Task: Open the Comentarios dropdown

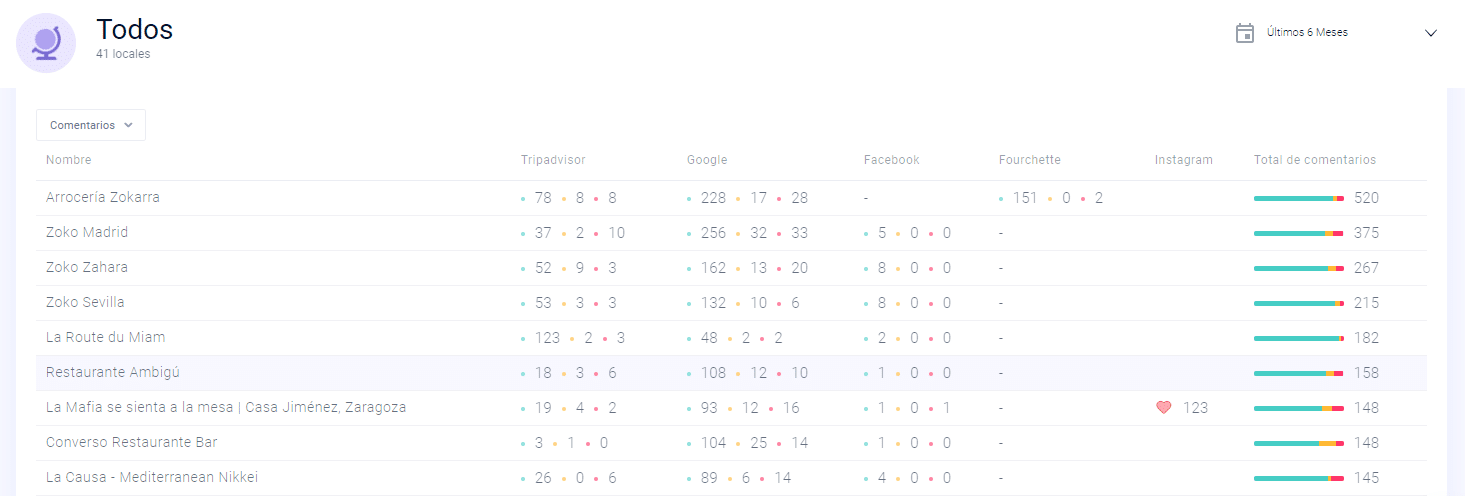Action: 91,125
